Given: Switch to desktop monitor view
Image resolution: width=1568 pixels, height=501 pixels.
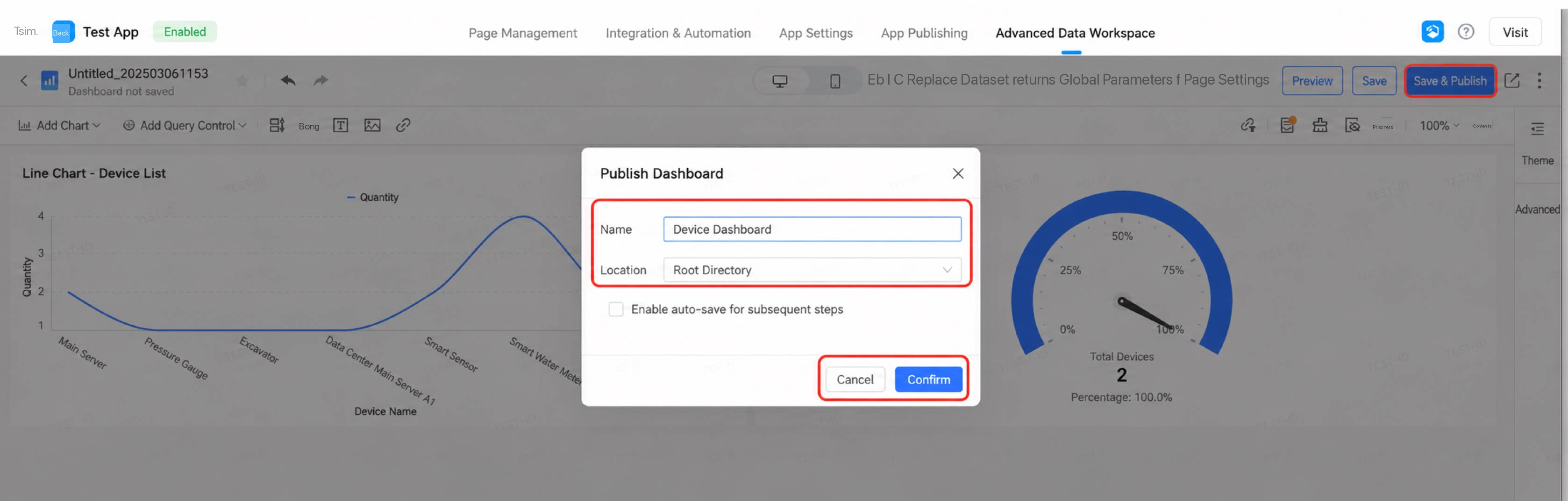Looking at the screenshot, I should [x=780, y=81].
